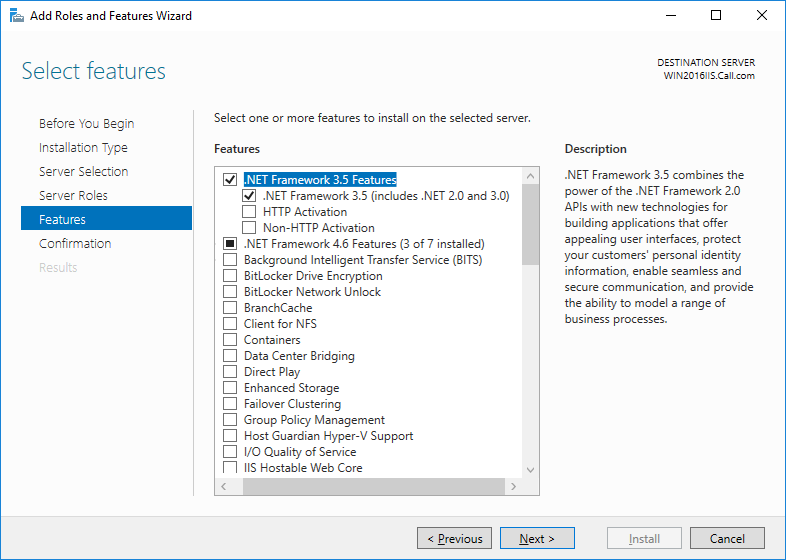Click the vertical scrollbar thumb in features list

coord(530,225)
